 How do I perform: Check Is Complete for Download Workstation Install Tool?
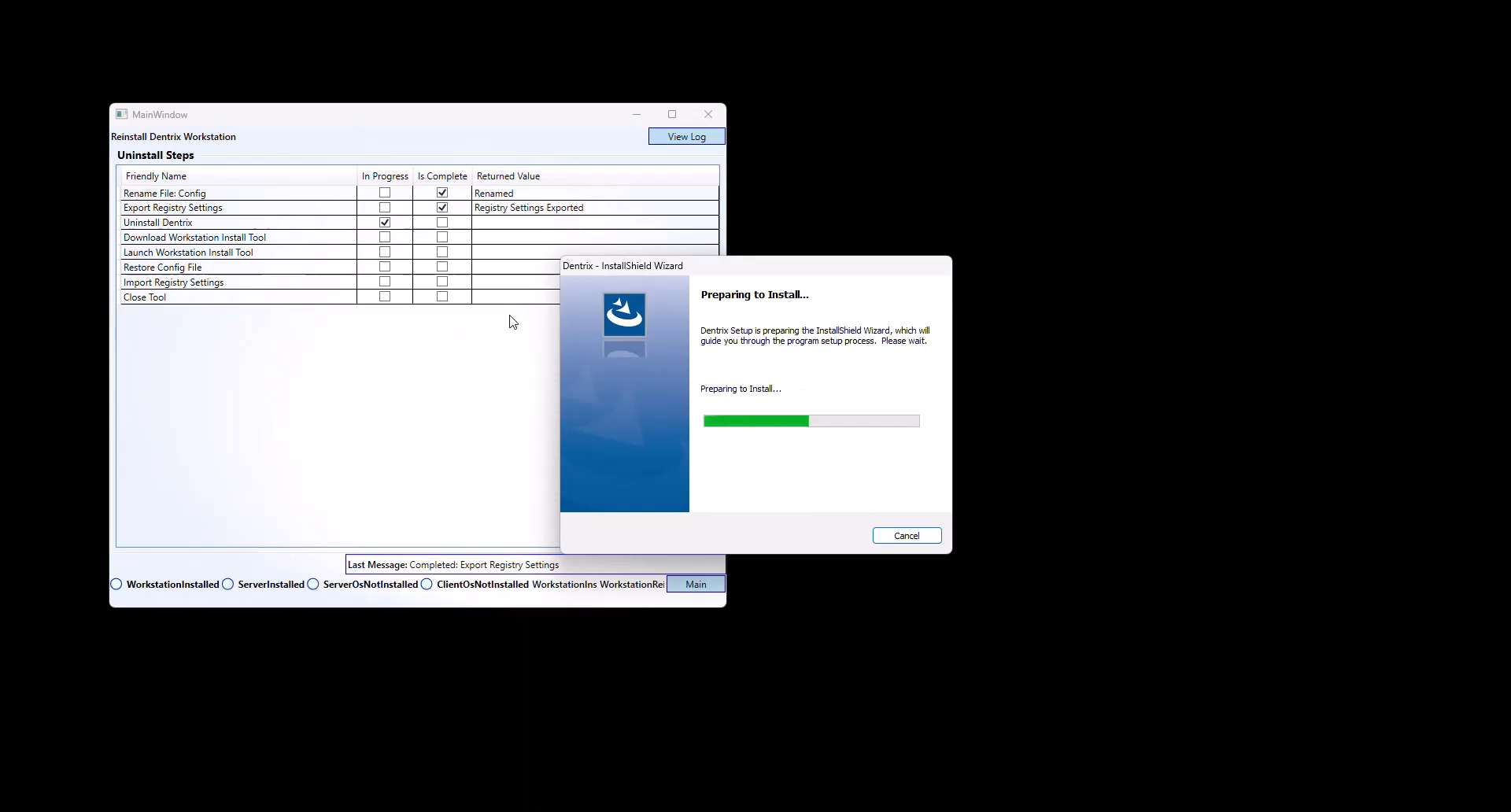click(442, 238)
